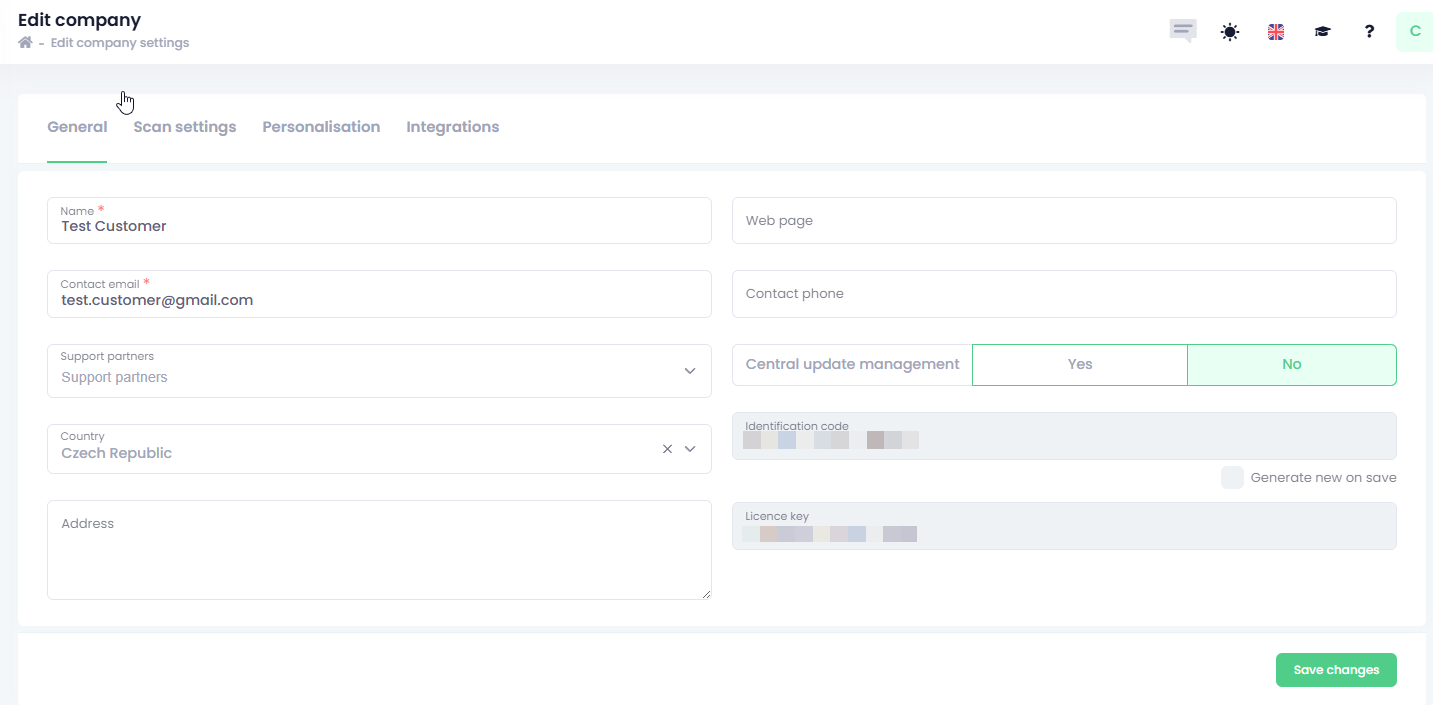The image size is (1433, 705).
Task: Expand the Support partners dropdown
Action: 689,371
